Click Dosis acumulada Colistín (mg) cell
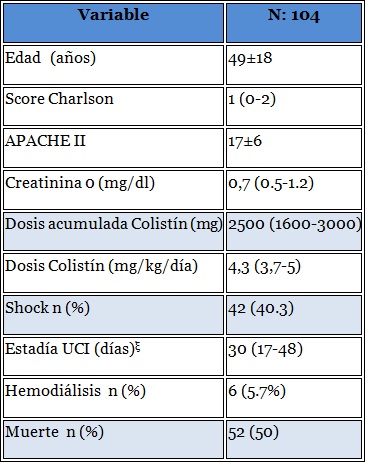Viewport: 368px width, 463px height. (113, 231)
